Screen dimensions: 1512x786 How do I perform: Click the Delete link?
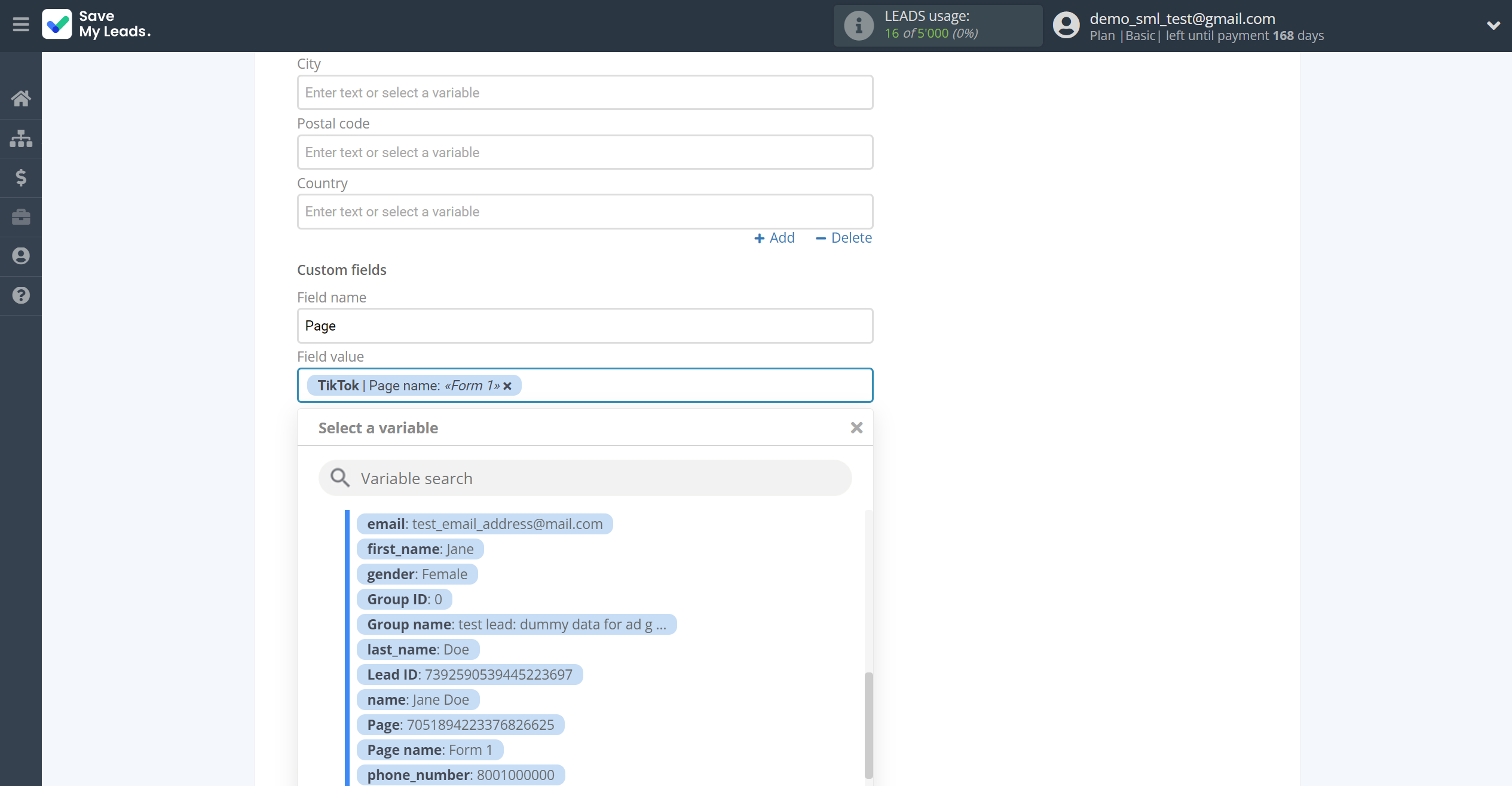844,238
